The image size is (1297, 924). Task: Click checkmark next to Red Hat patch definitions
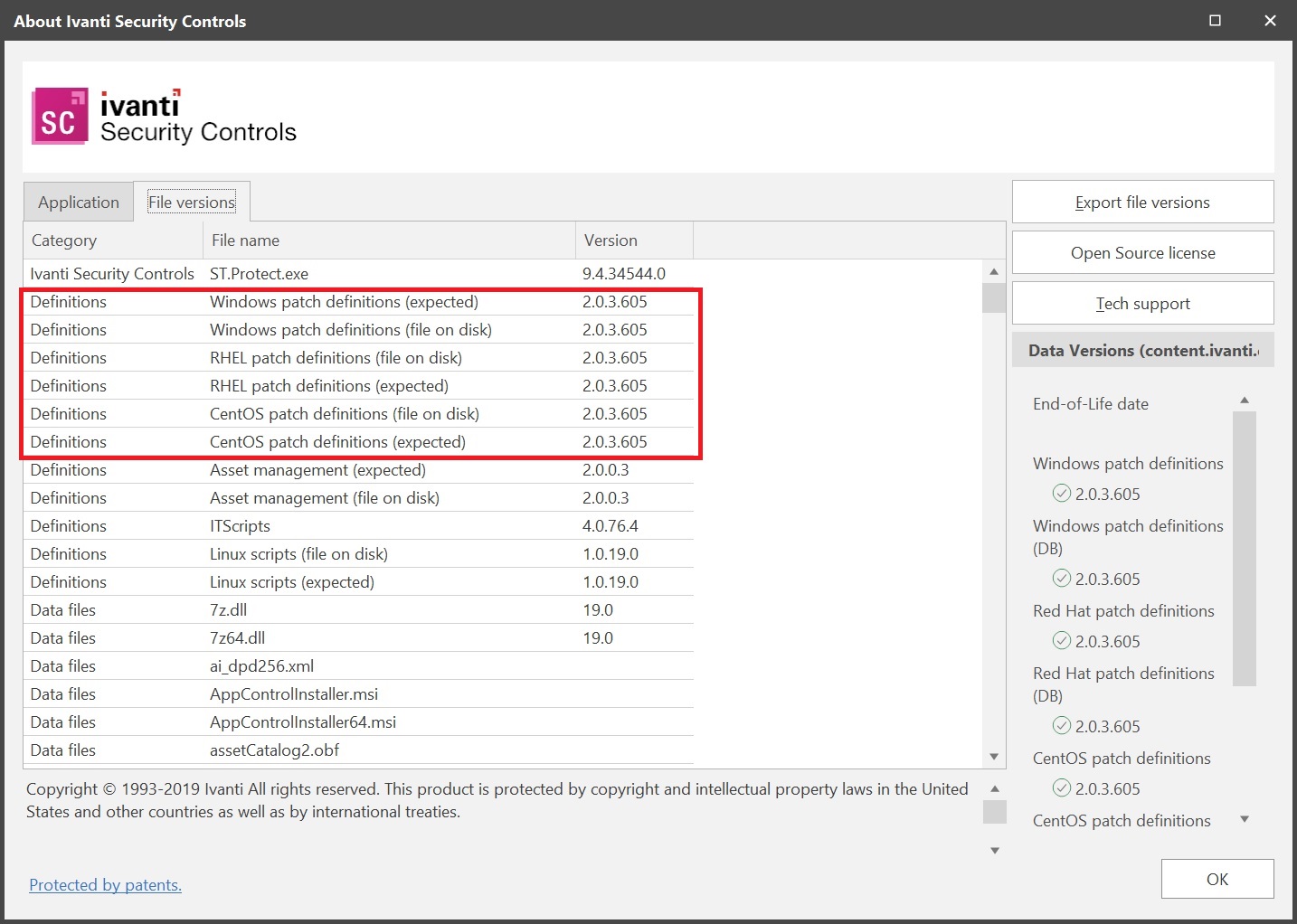(x=1061, y=641)
